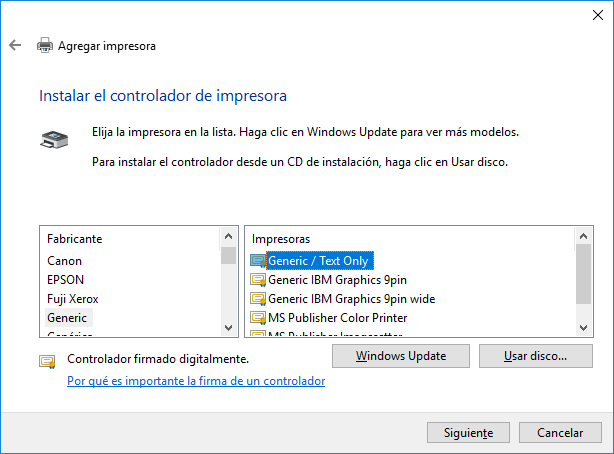Select EPSON manufacturer
The image size is (614, 454).
66,280
